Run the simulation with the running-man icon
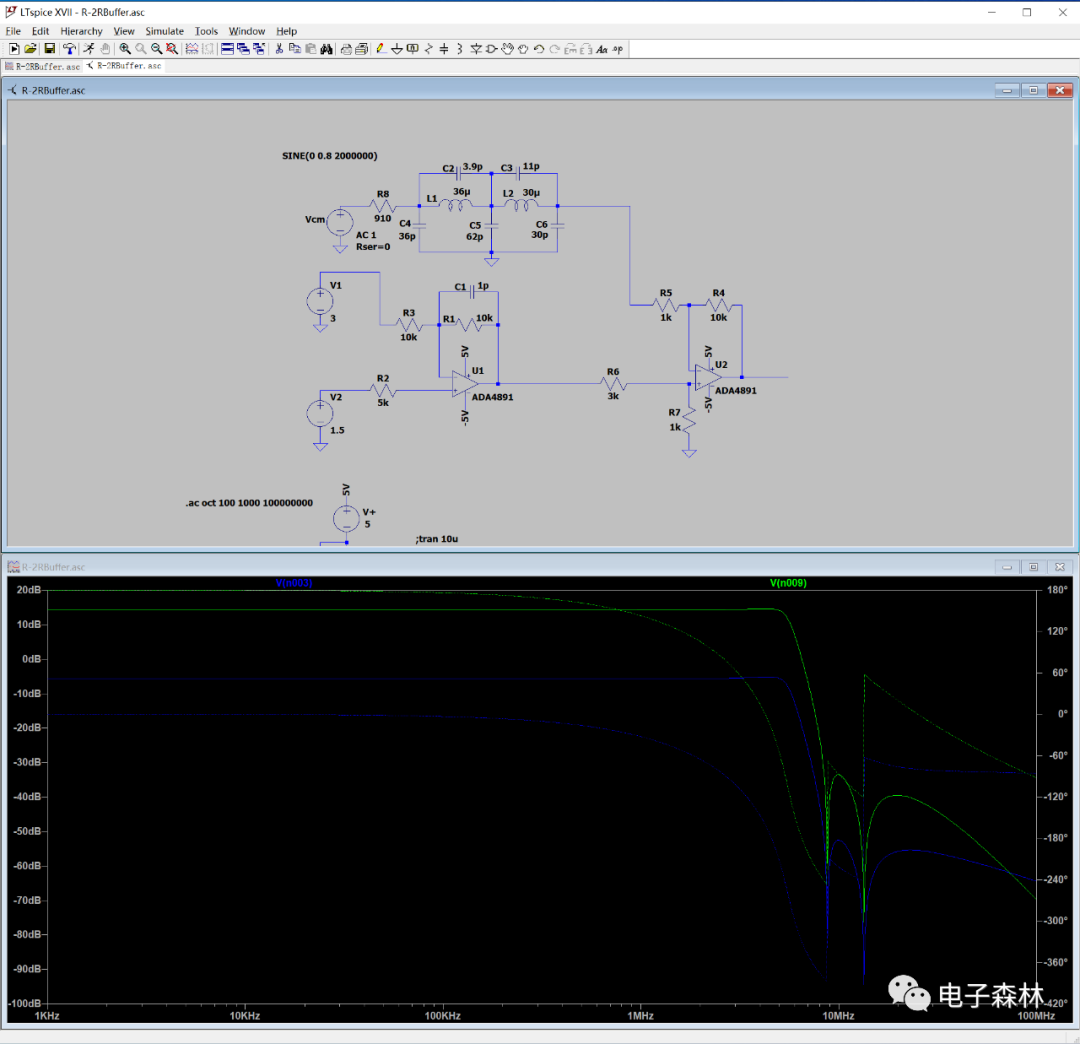Screen dimensions: 1080x1044 click(89, 49)
